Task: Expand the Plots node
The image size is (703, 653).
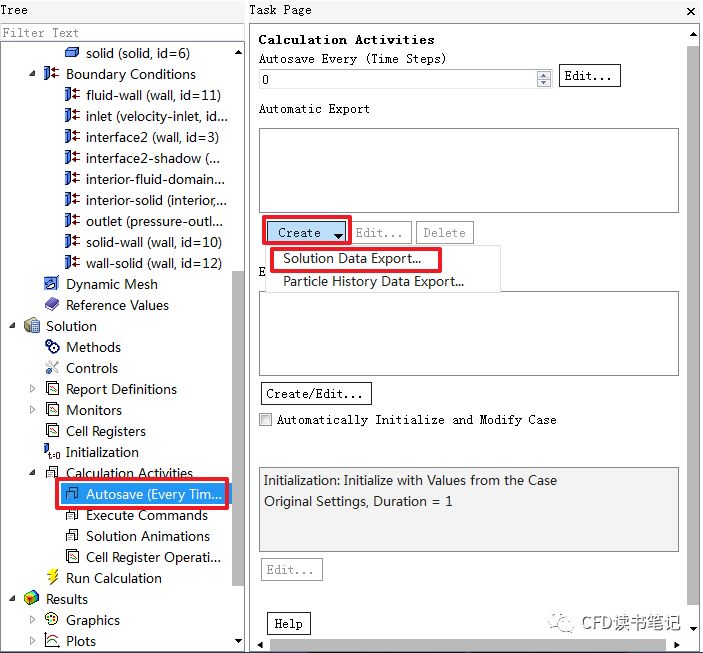Action: point(32,640)
